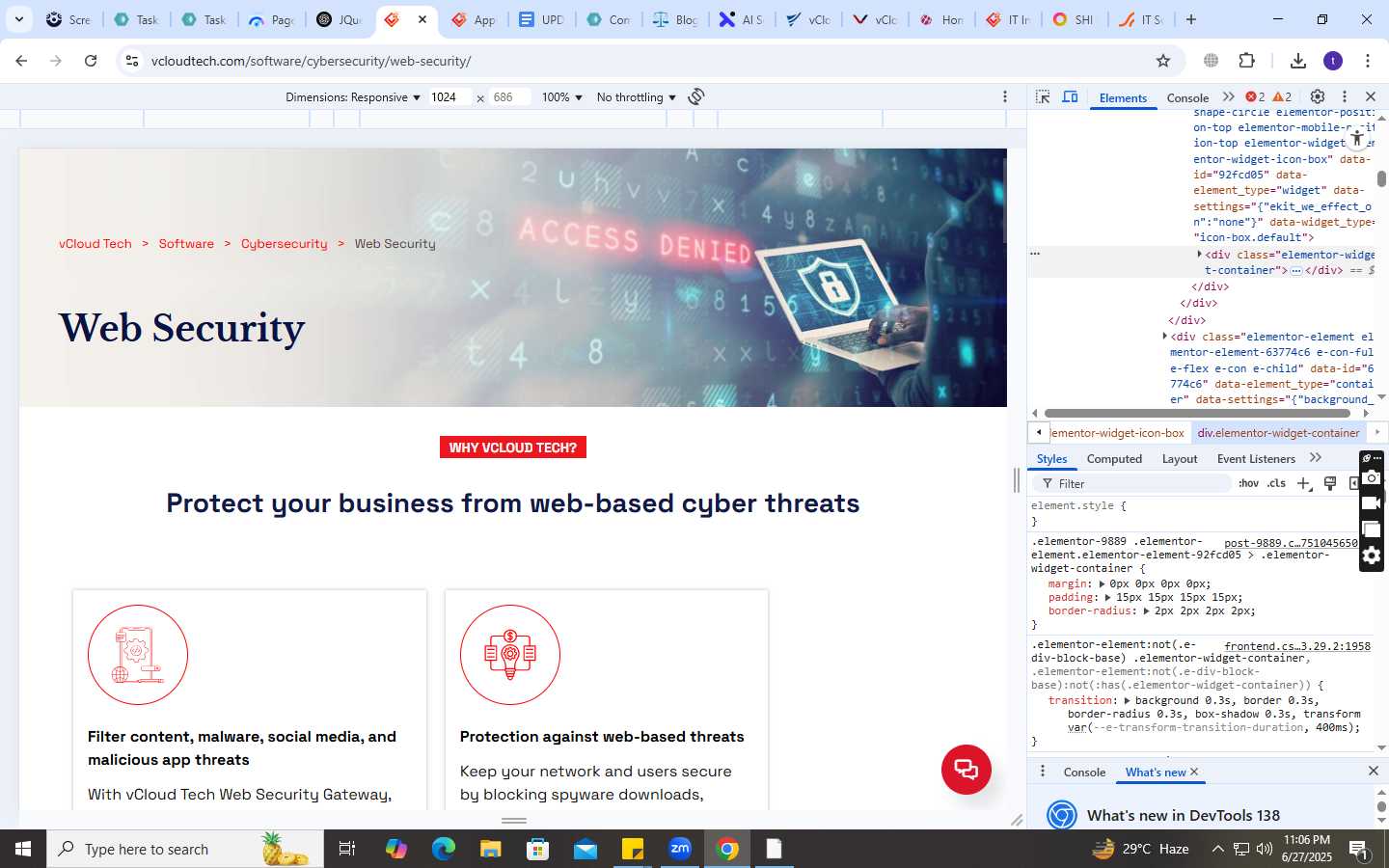1389x868 pixels.
Task: Click the overlay video record icon
Action: point(1372,503)
